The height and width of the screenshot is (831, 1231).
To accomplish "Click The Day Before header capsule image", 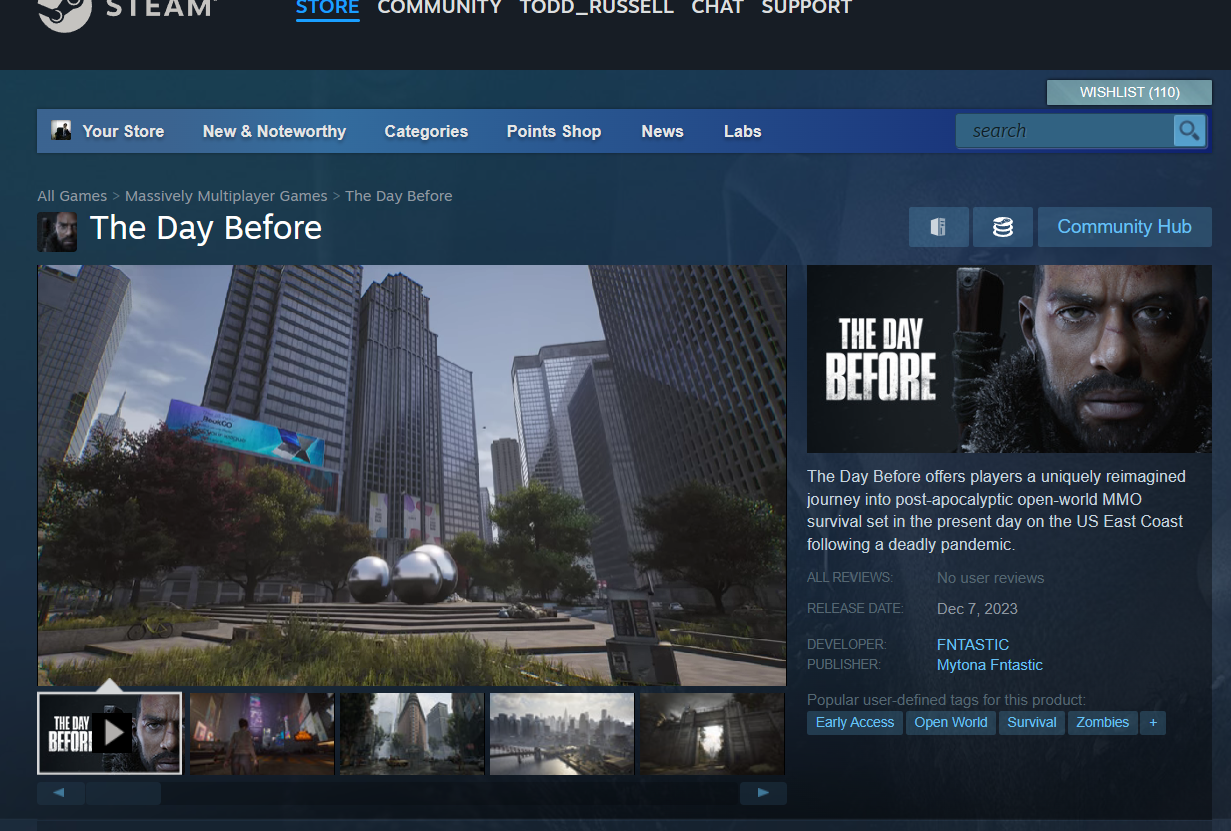I will (1009, 359).
